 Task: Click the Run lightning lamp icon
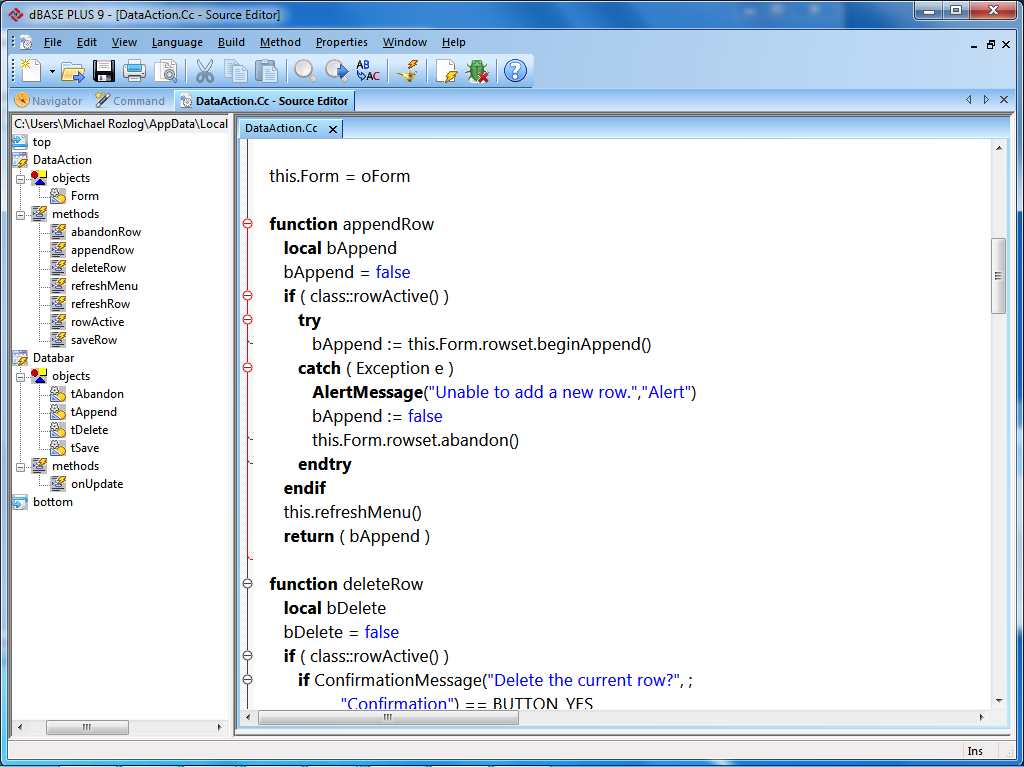[x=408, y=71]
